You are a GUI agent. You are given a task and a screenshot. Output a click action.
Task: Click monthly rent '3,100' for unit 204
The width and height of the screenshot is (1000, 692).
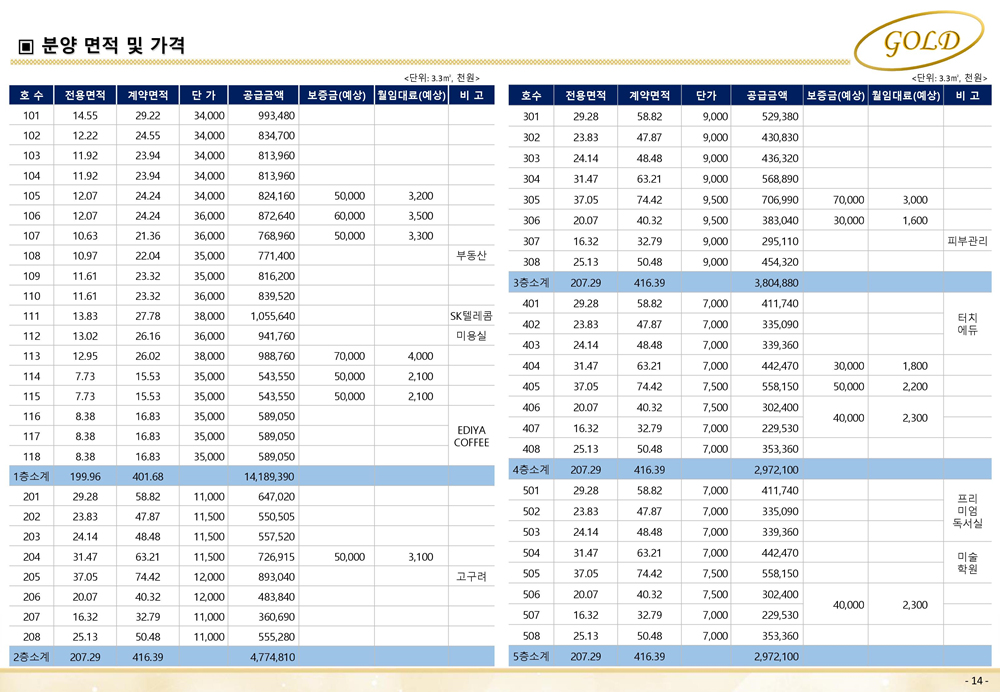point(421,557)
